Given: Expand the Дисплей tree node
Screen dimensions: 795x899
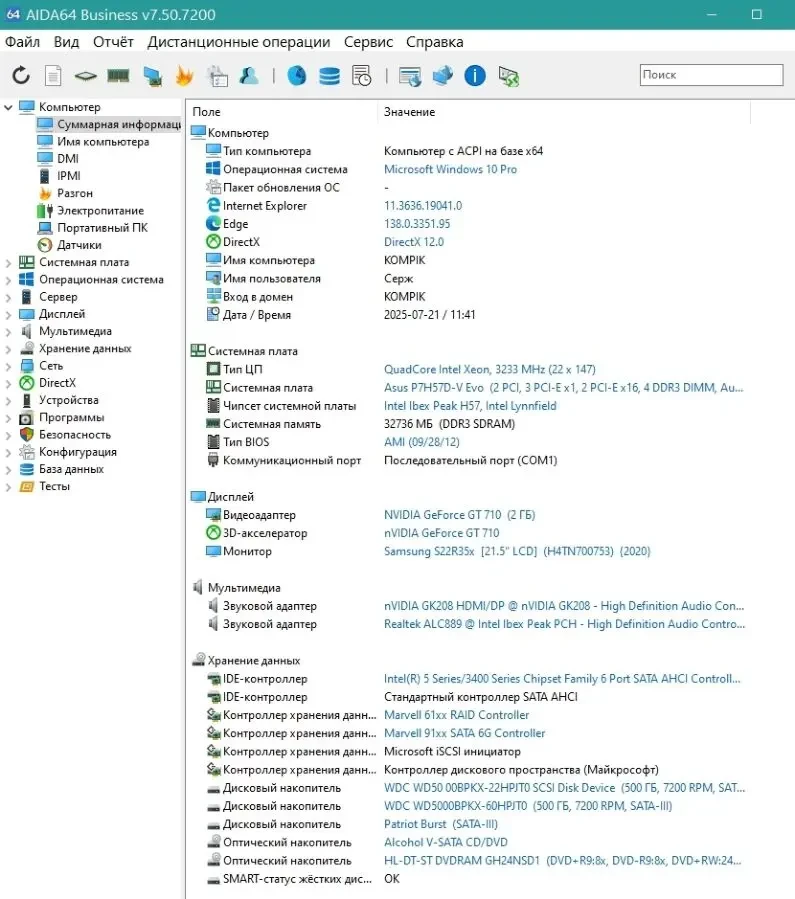Looking at the screenshot, I should (x=8, y=314).
